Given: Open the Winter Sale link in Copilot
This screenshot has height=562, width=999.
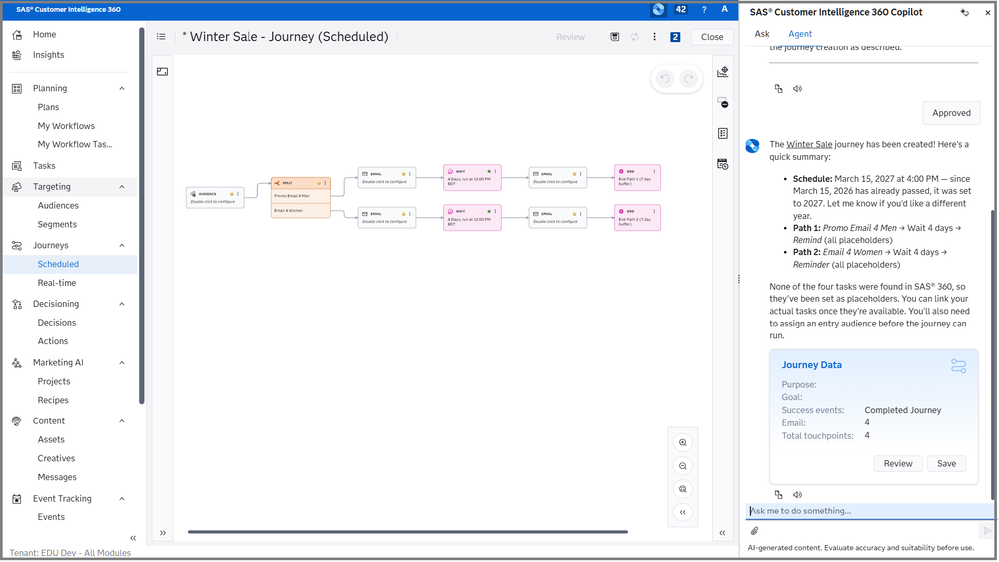Looking at the screenshot, I should 809,145.
